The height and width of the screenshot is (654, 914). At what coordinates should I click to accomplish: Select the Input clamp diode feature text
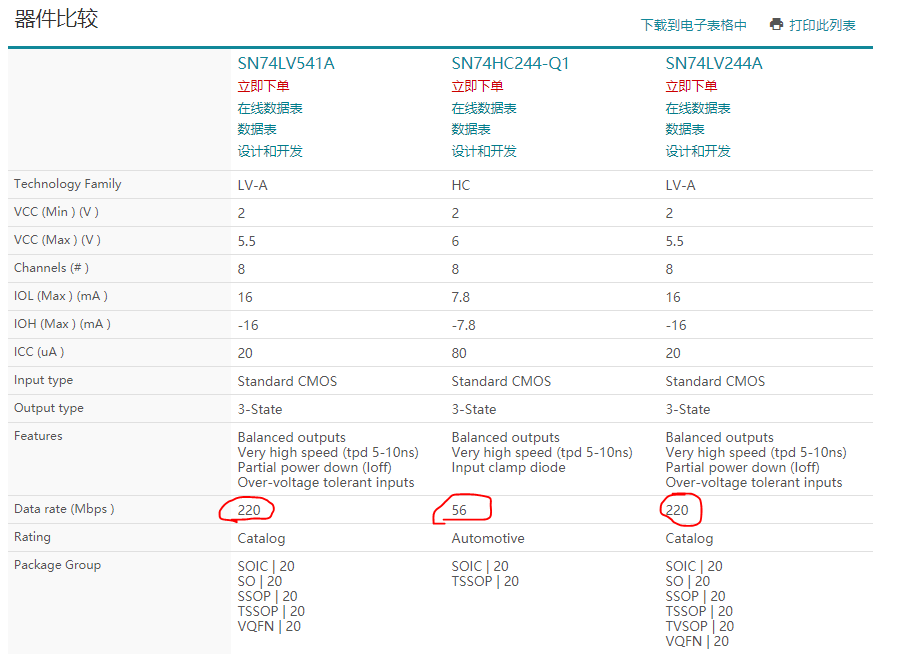point(508,467)
